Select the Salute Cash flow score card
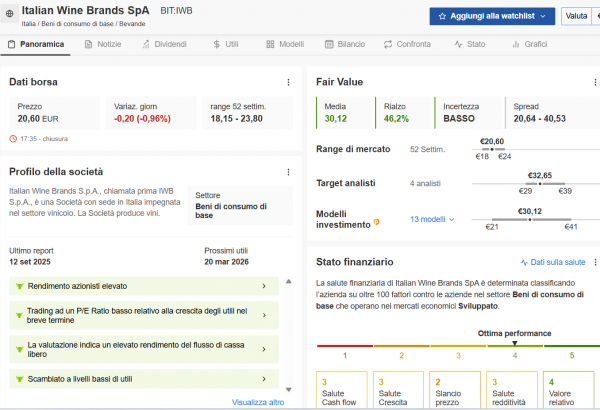Image resolution: width=600 pixels, height=410 pixels. coord(340,392)
